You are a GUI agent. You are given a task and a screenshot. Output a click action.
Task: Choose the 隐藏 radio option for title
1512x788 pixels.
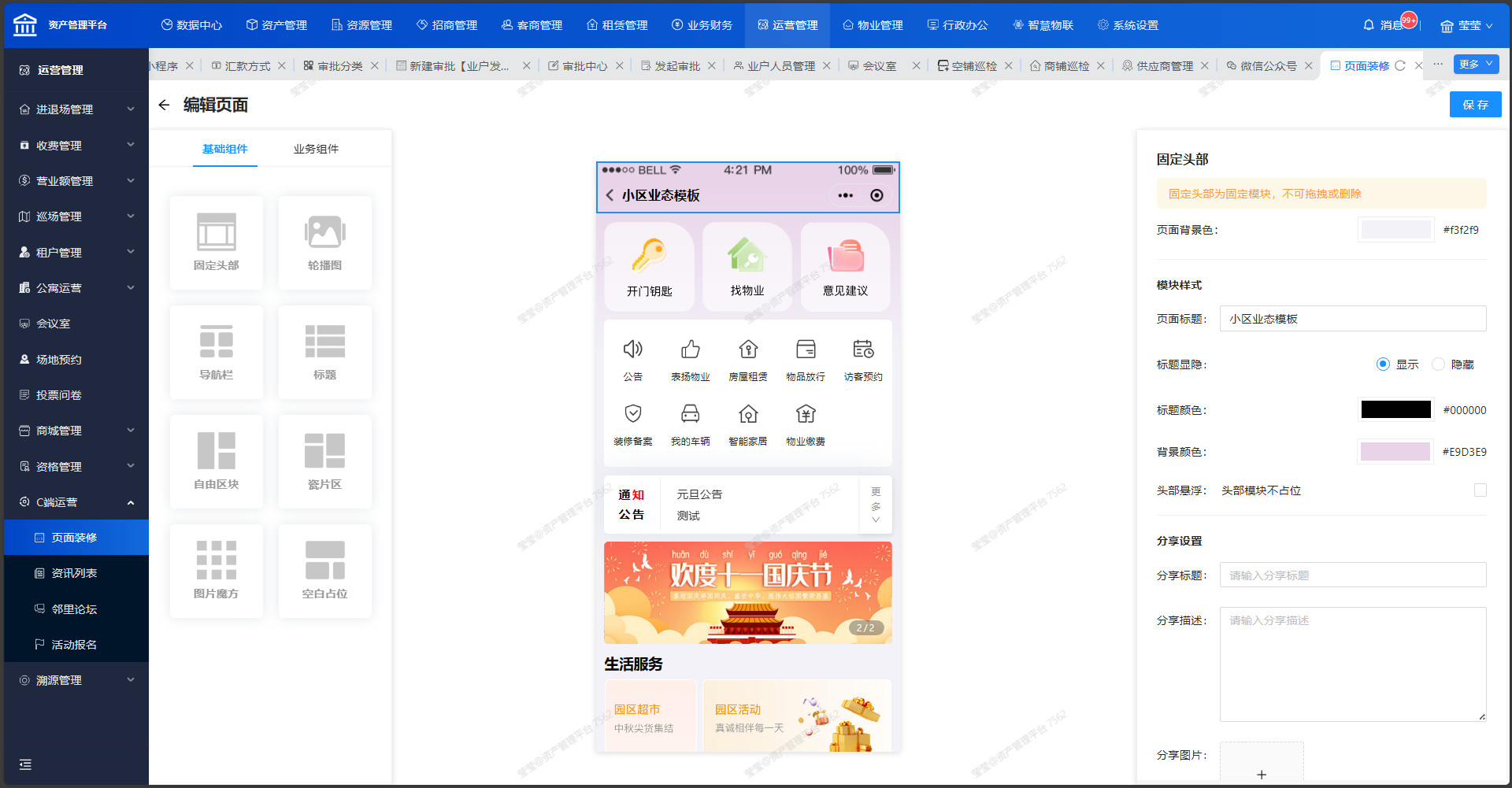coord(1438,364)
